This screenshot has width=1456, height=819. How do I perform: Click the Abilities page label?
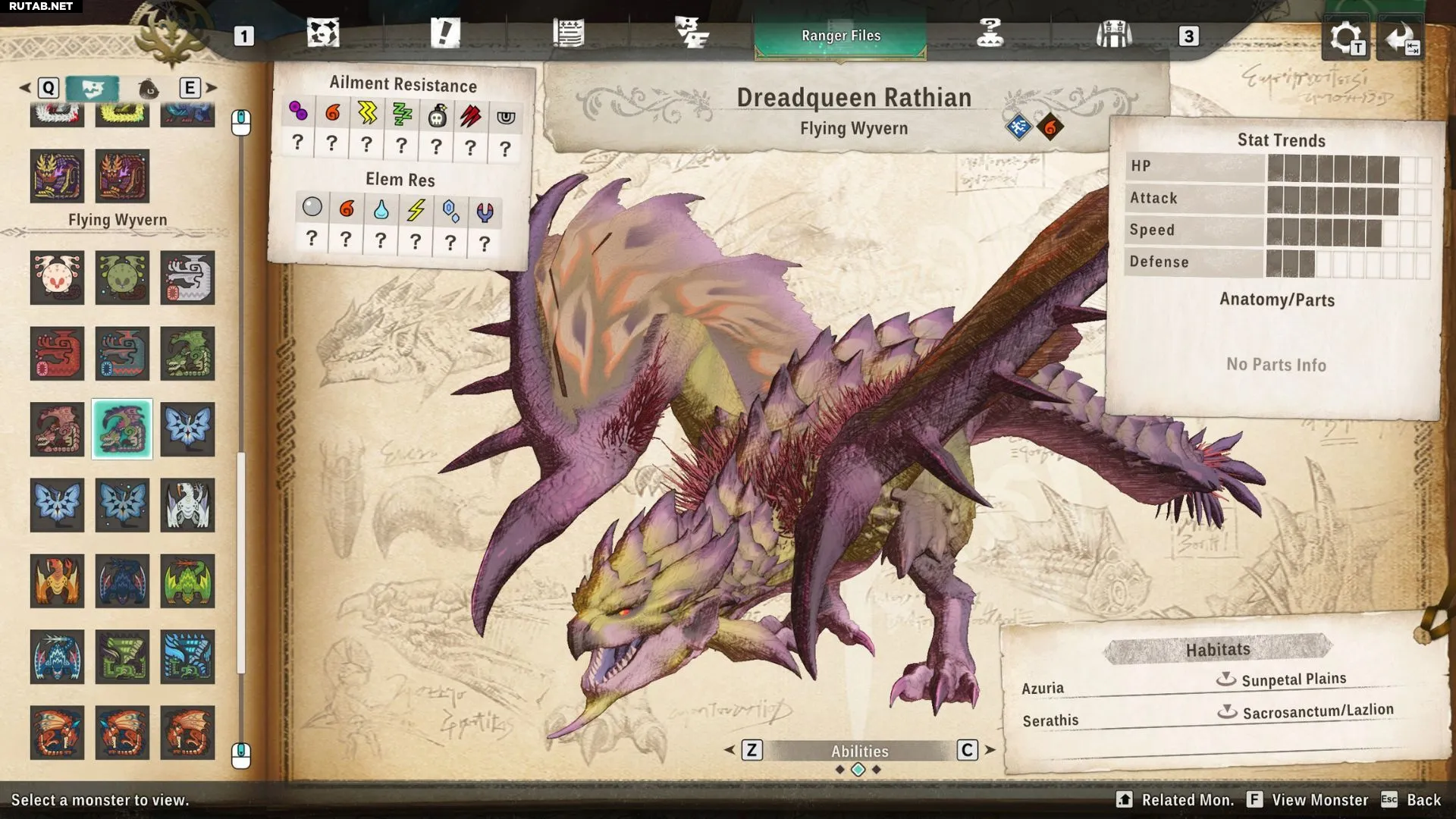pos(859,751)
